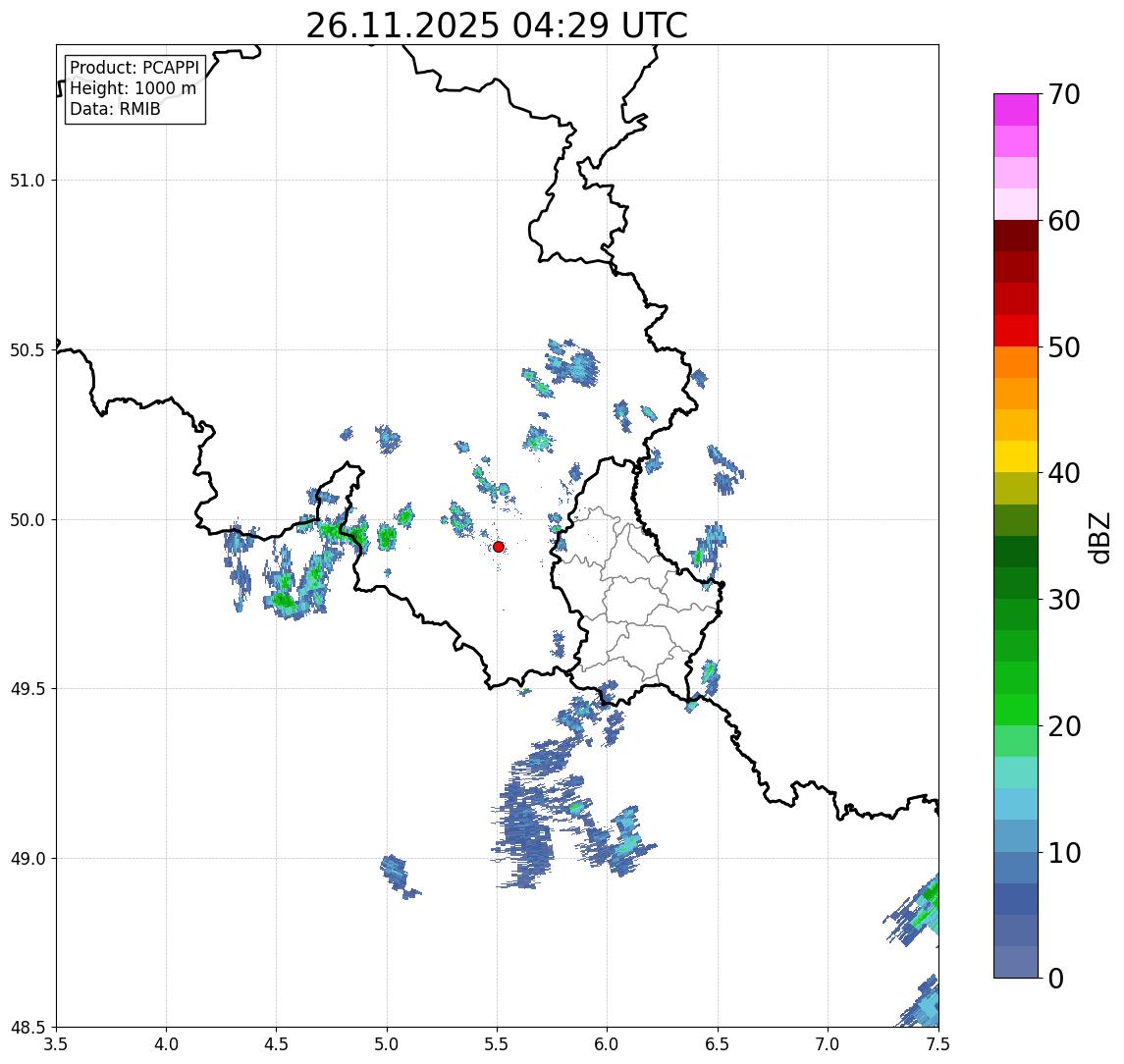This screenshot has height=1064, width=1124.
Task: Click the colorbar tick label '40'
Action: (1064, 473)
